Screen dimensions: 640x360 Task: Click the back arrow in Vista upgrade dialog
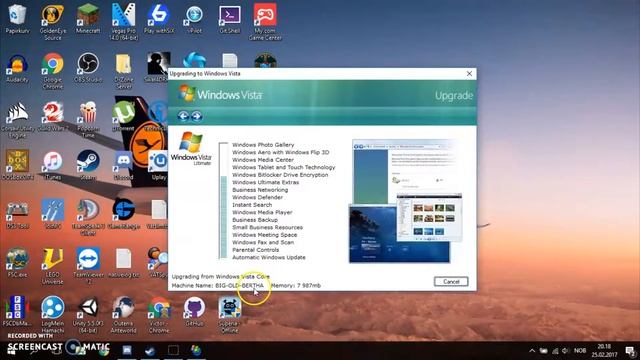pyautogui.click(x=183, y=116)
